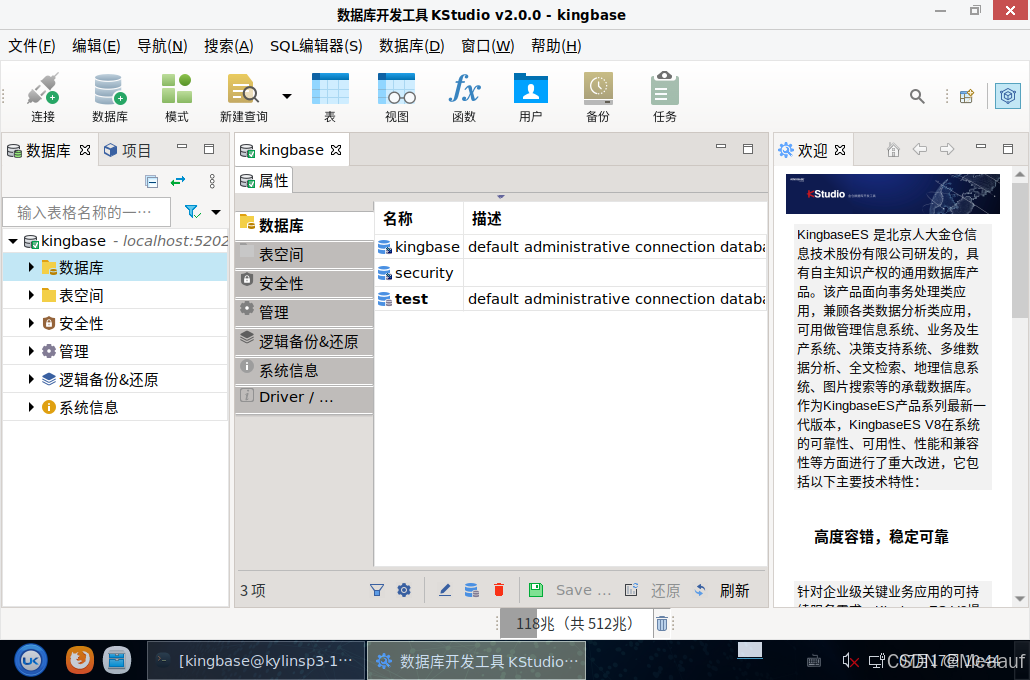This screenshot has width=1030, height=680.
Task: Select Driver entry in editor side list
Action: click(304, 397)
